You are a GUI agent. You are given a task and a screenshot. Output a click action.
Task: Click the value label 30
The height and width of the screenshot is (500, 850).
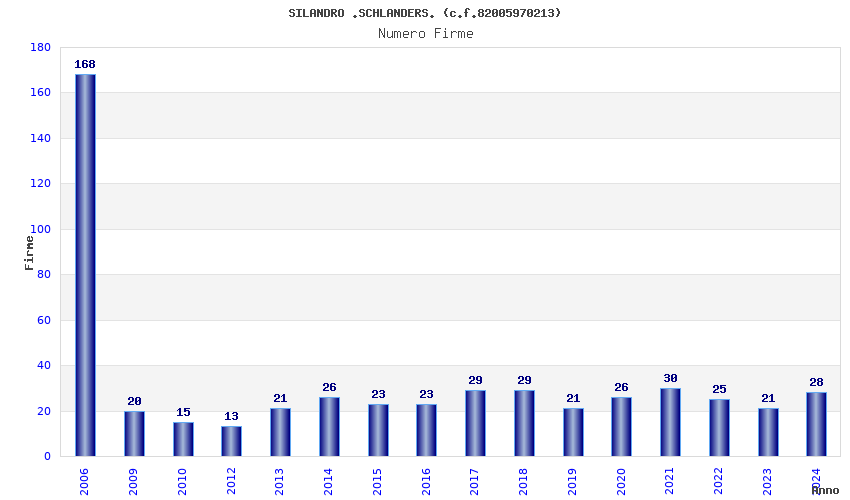[x=670, y=379]
